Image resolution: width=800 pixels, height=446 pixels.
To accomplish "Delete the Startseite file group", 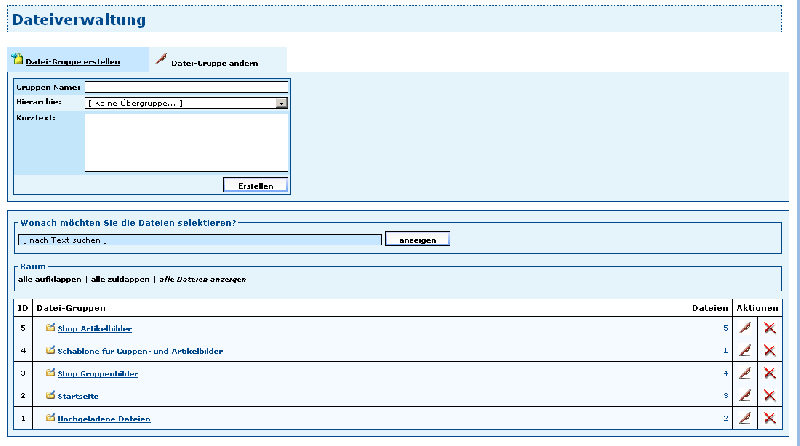I will point(769,395).
